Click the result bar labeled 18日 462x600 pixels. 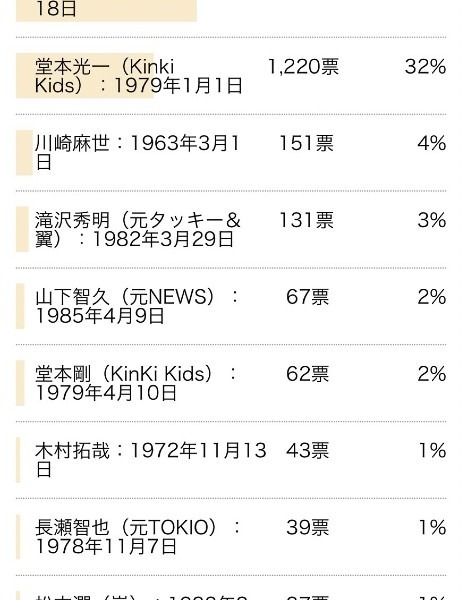[x=106, y=11]
